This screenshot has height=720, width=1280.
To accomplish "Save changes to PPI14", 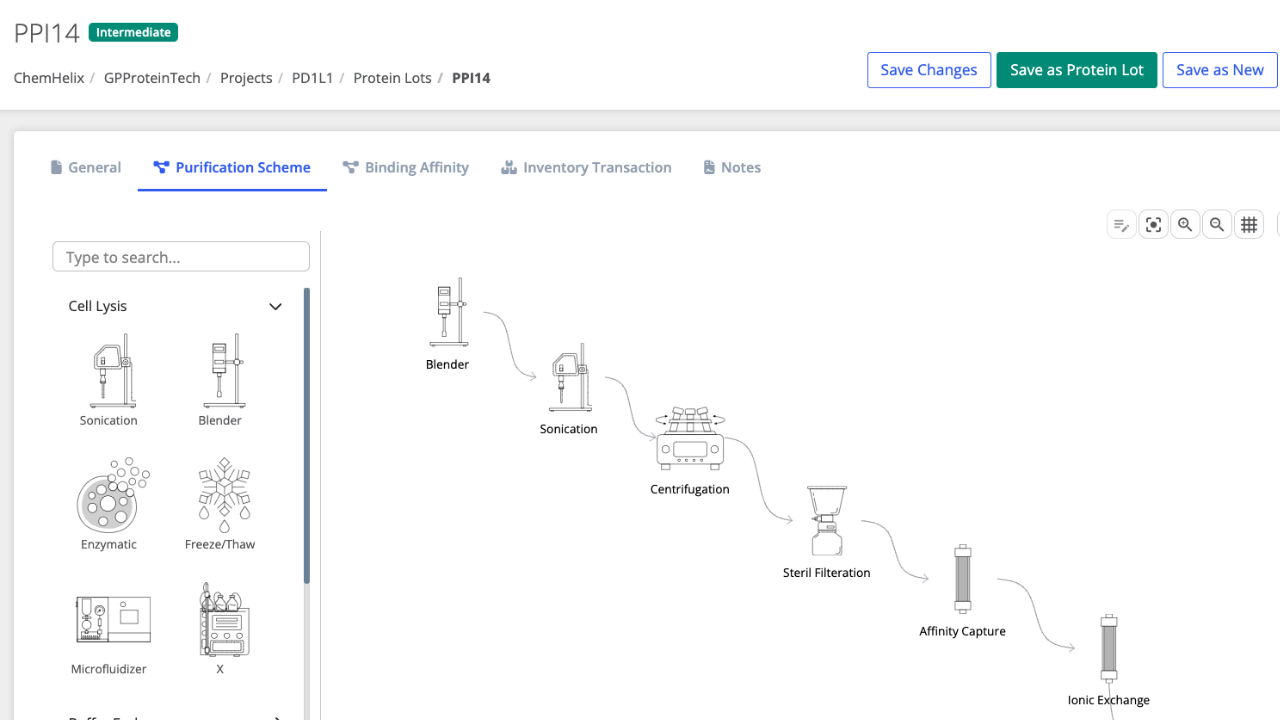I will coord(928,70).
